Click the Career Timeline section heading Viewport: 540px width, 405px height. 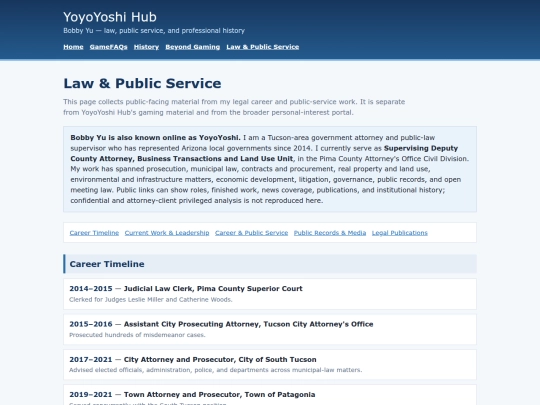[270, 264]
